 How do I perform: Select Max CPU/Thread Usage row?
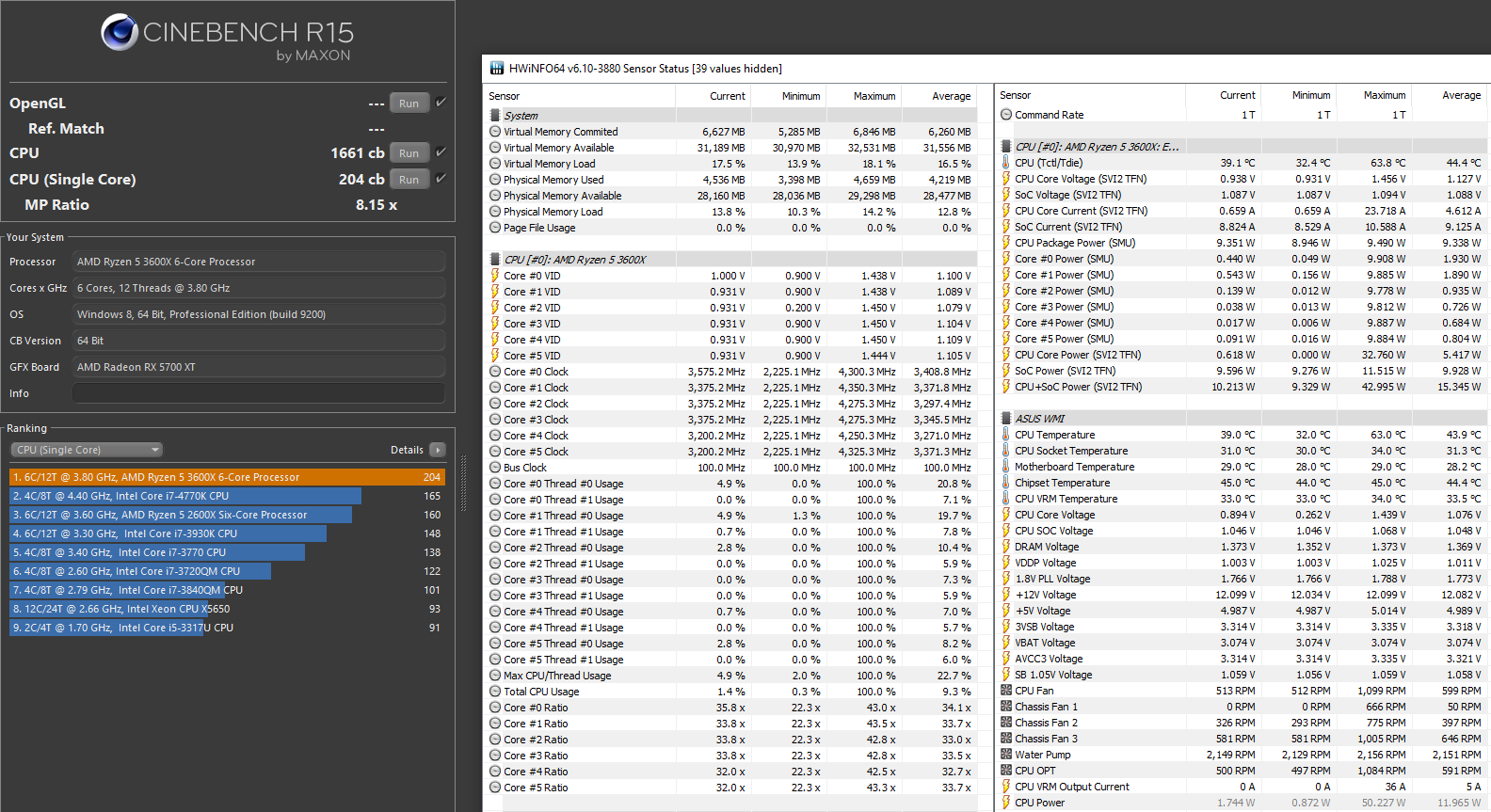731,676
